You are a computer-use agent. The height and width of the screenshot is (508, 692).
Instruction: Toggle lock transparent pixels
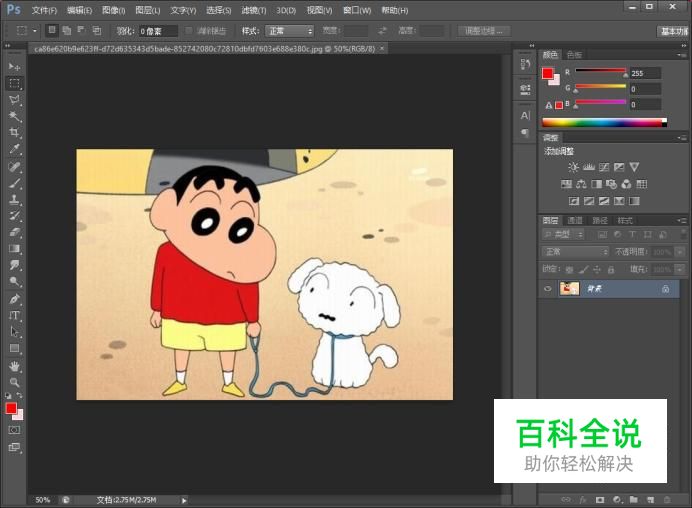tap(570, 269)
